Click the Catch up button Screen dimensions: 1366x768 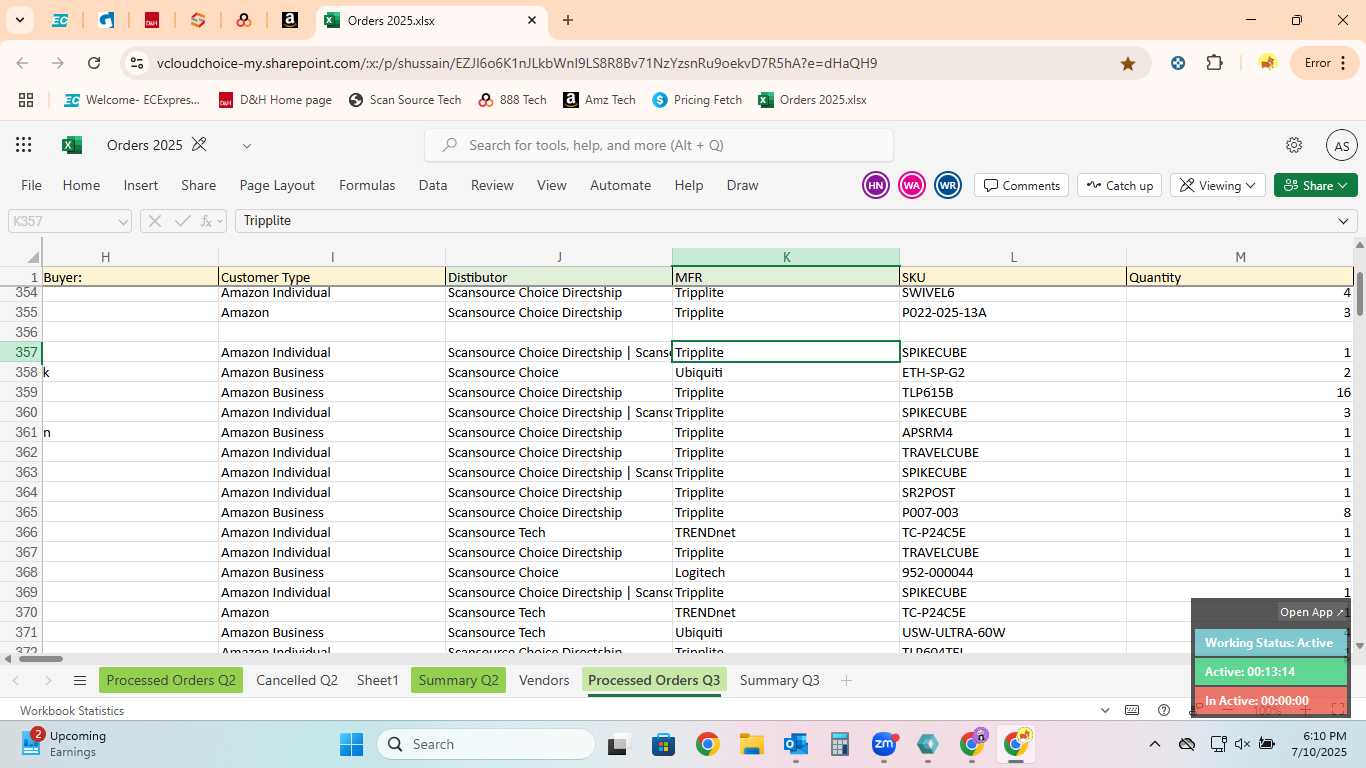pos(1119,185)
